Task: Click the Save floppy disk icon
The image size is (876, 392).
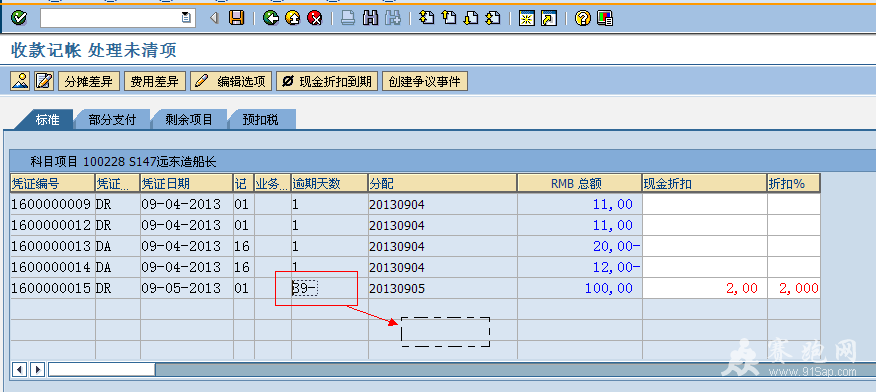Action: tap(237, 18)
